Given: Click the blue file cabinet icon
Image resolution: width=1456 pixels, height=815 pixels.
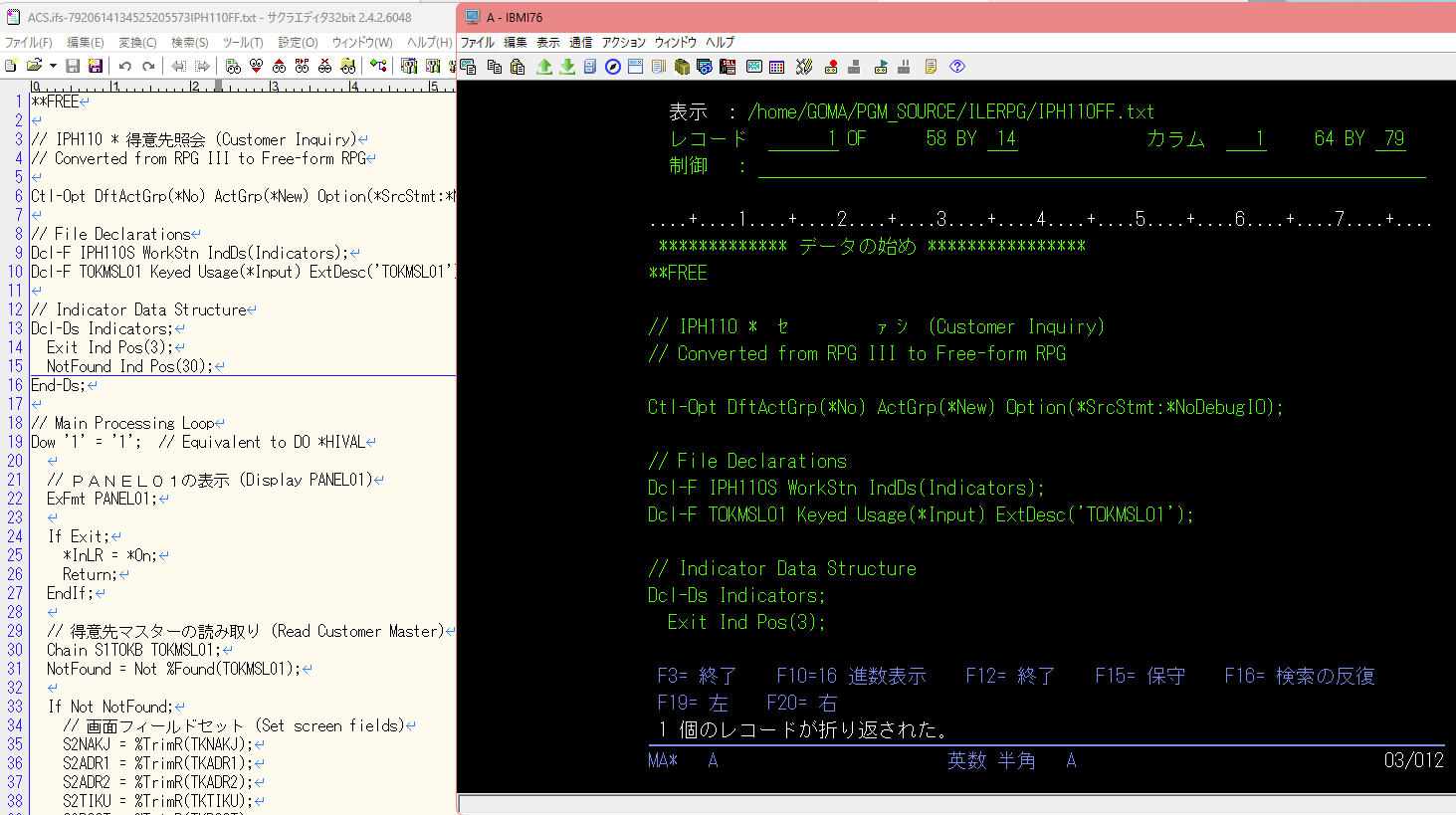Looking at the screenshot, I should (590, 67).
